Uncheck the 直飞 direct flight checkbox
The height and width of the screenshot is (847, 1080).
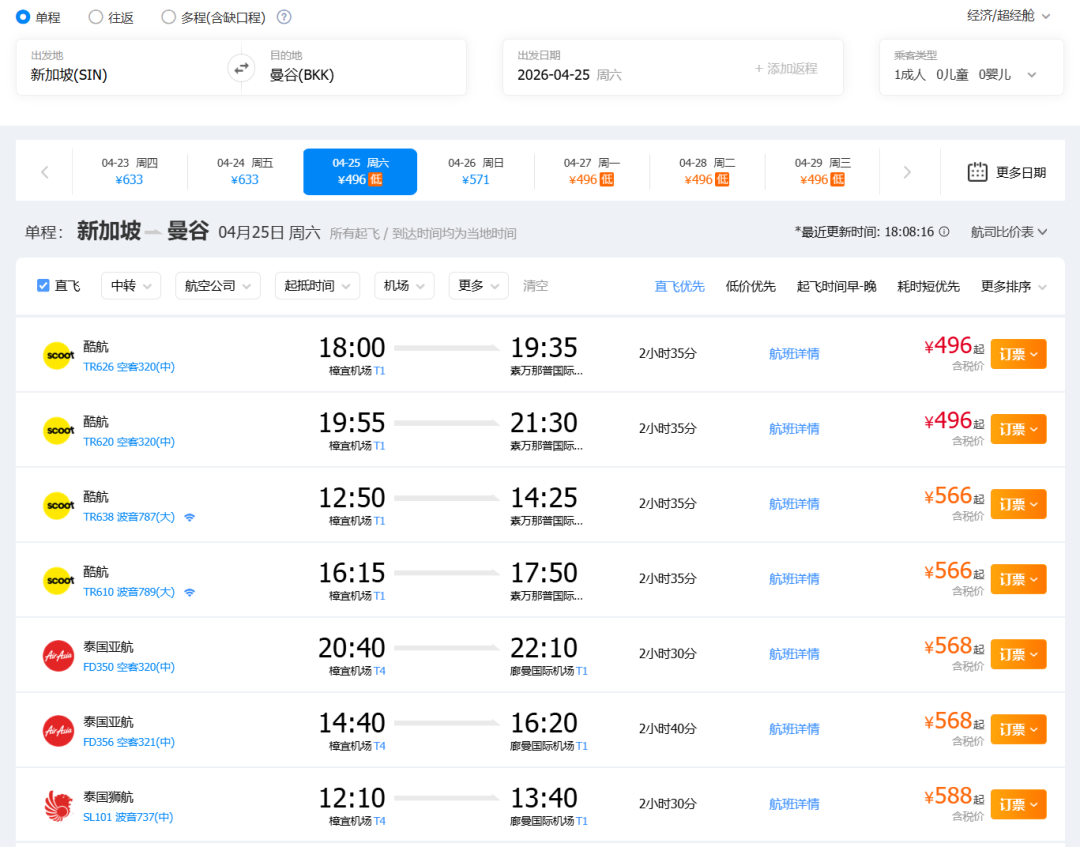43,286
